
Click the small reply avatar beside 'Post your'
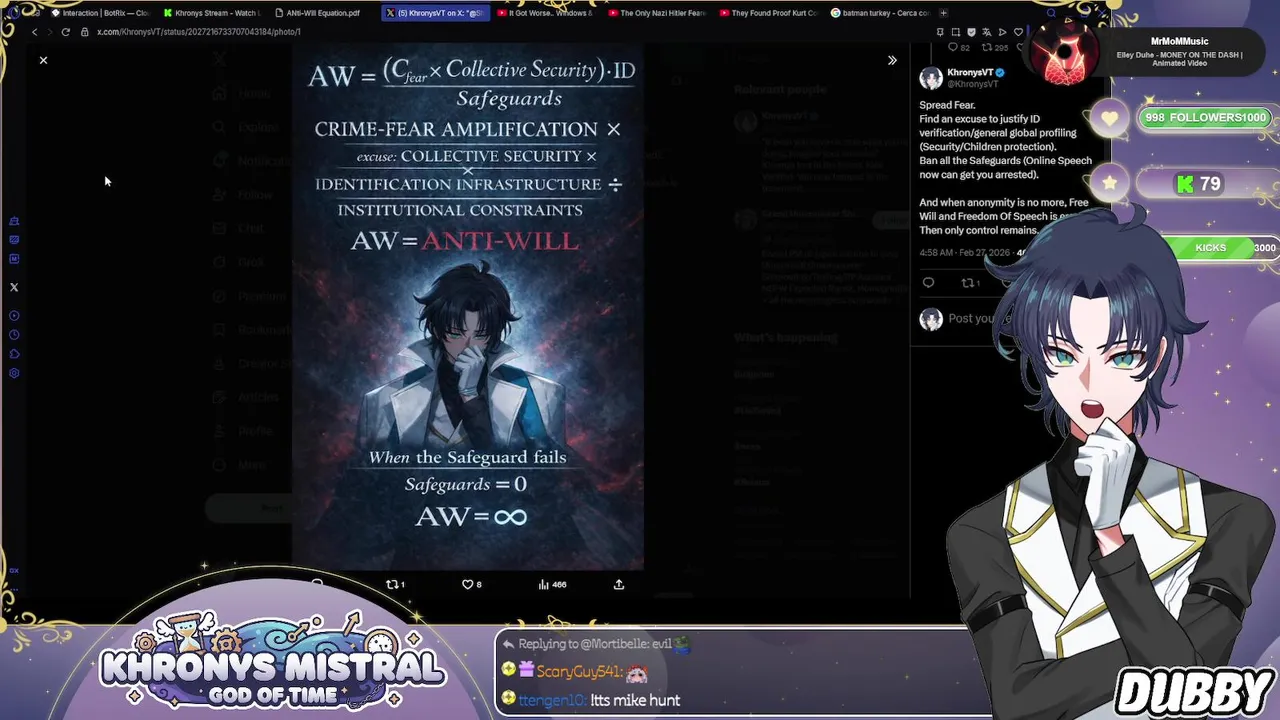(x=931, y=319)
